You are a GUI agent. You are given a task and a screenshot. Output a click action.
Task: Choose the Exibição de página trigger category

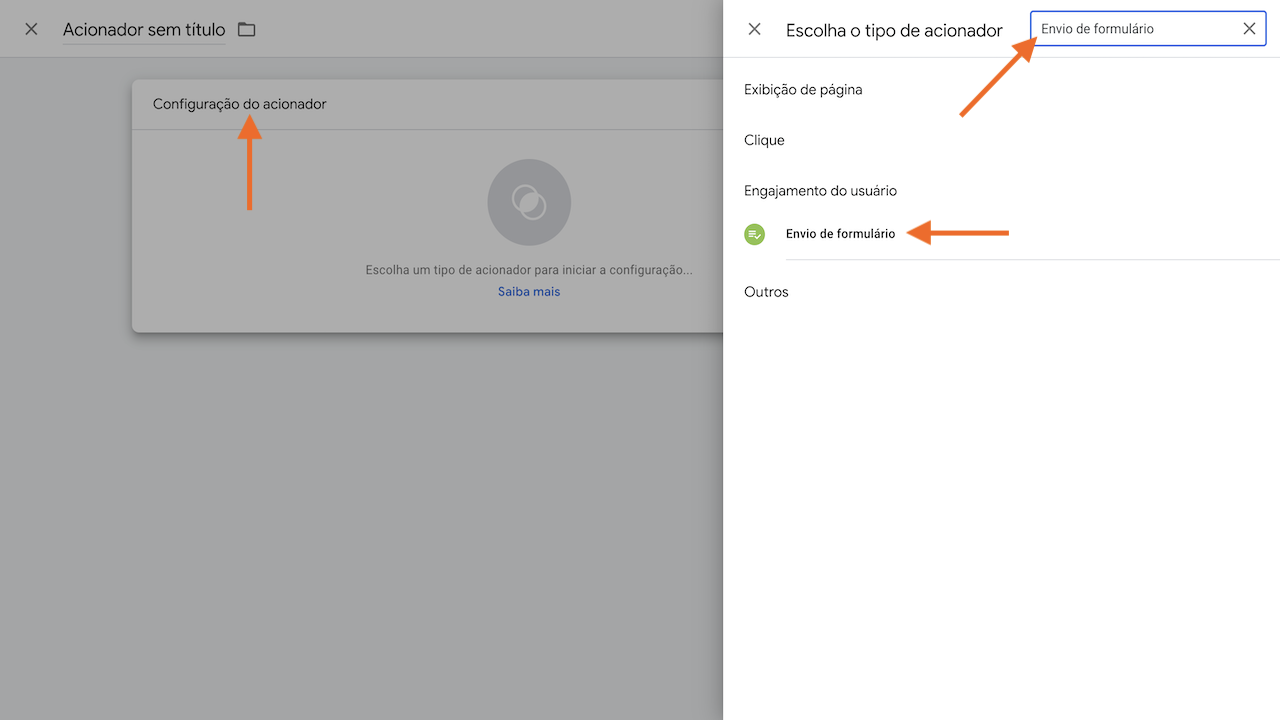click(804, 89)
